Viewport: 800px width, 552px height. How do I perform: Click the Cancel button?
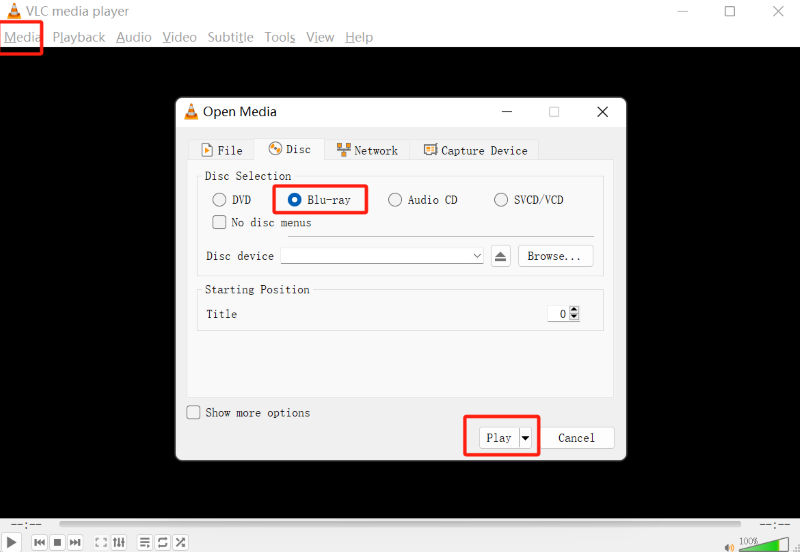577,438
